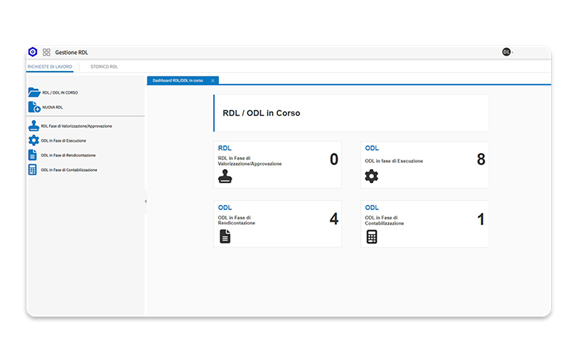Click the count 1 in the Contabilizzazione card

(x=481, y=219)
